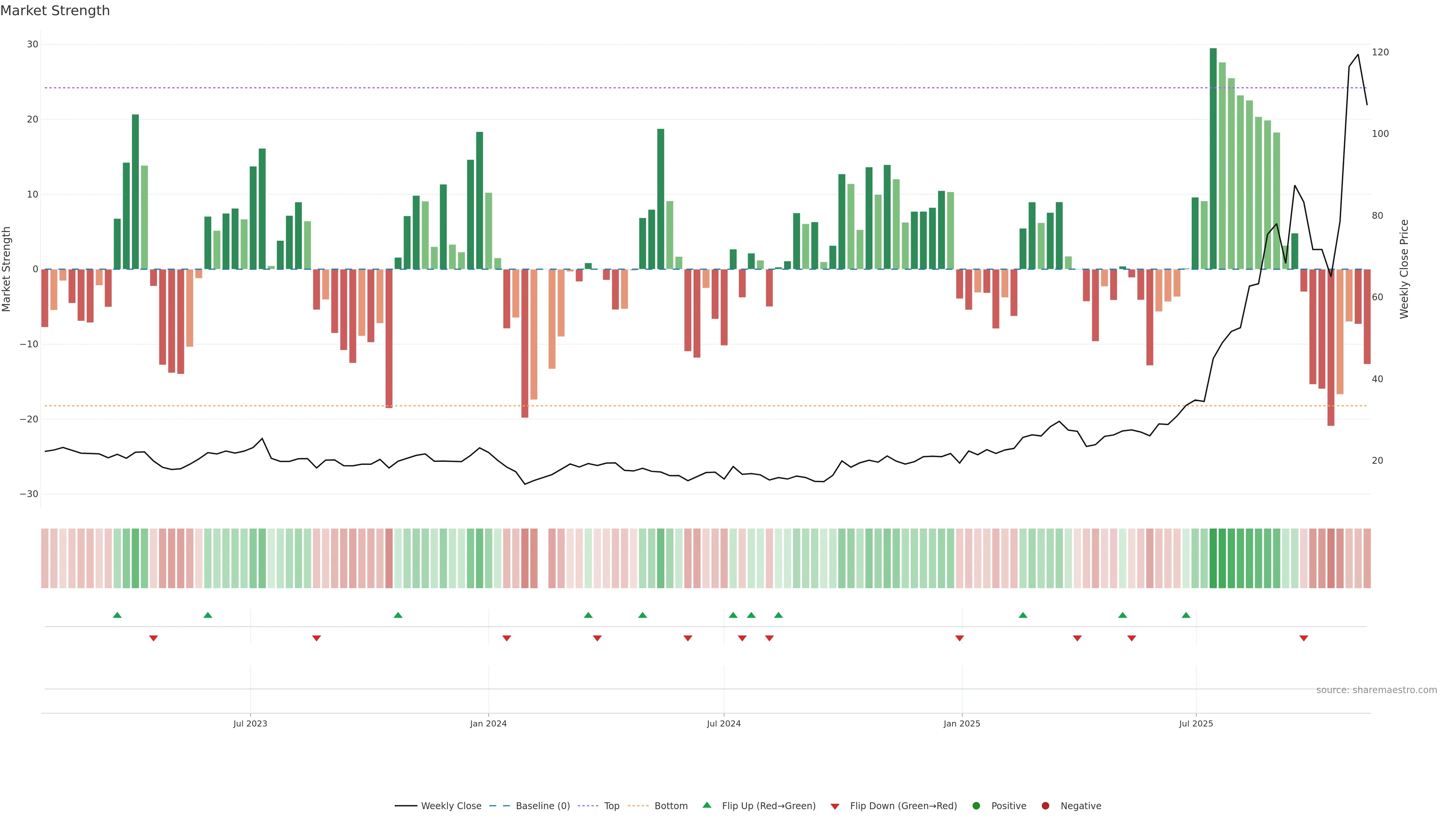Click the Jul 2024 x-axis label

tap(723, 723)
